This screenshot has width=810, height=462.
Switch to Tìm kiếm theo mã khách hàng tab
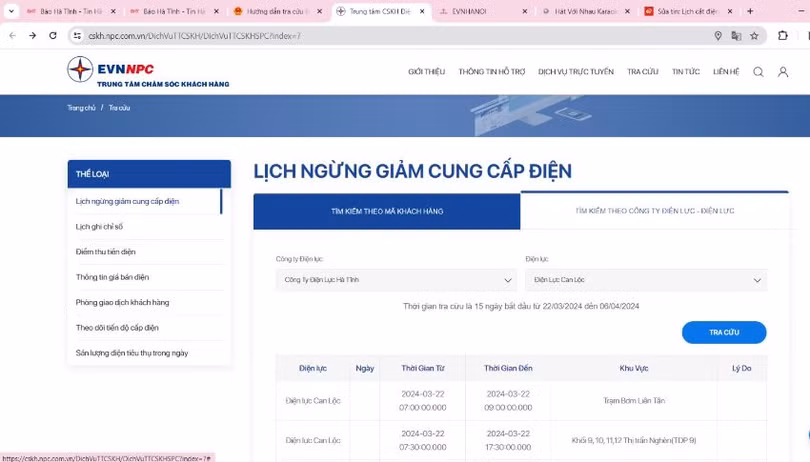point(386,211)
